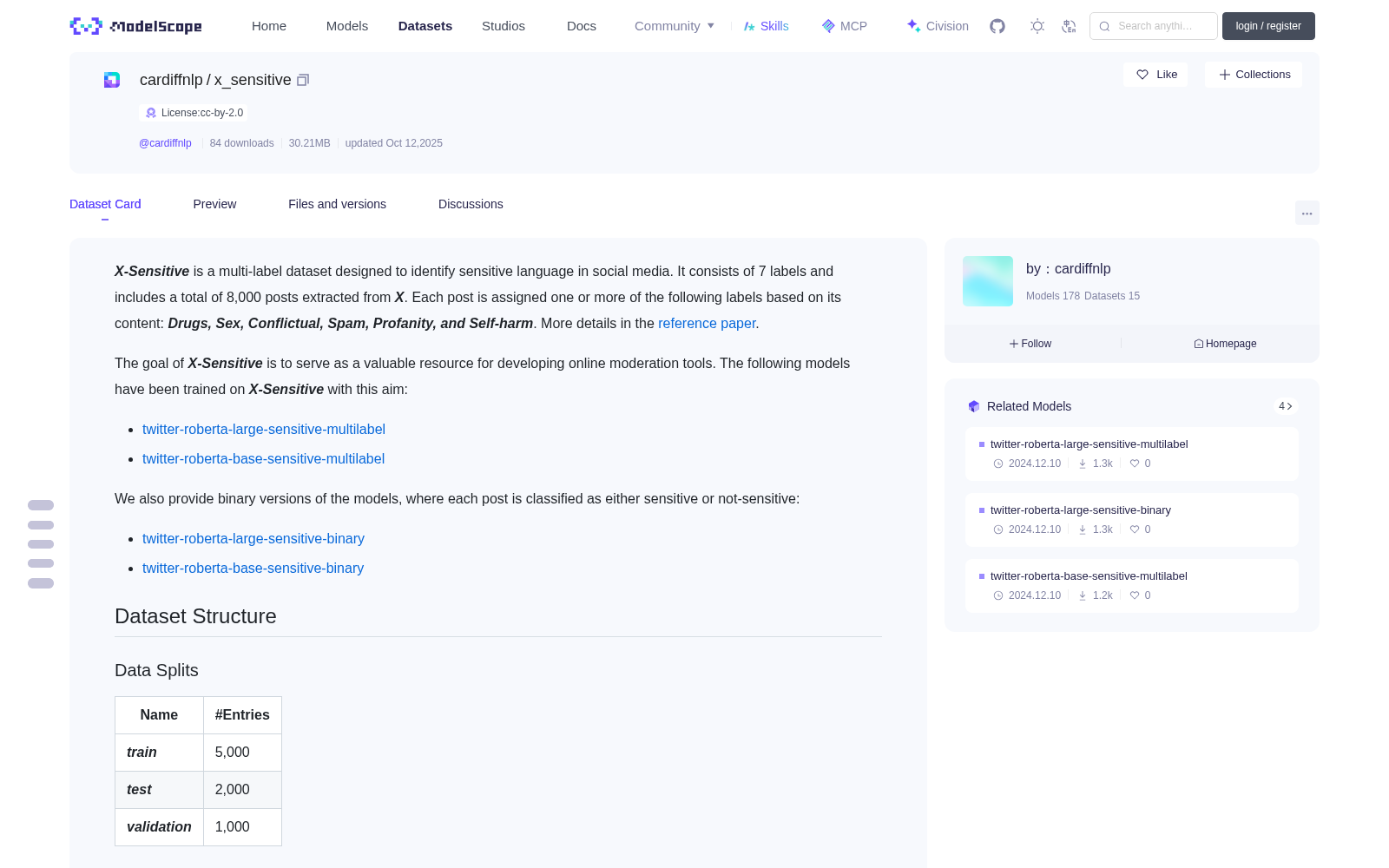
Task: Toggle the light/dark theme sun icon
Action: pyautogui.click(x=1037, y=26)
